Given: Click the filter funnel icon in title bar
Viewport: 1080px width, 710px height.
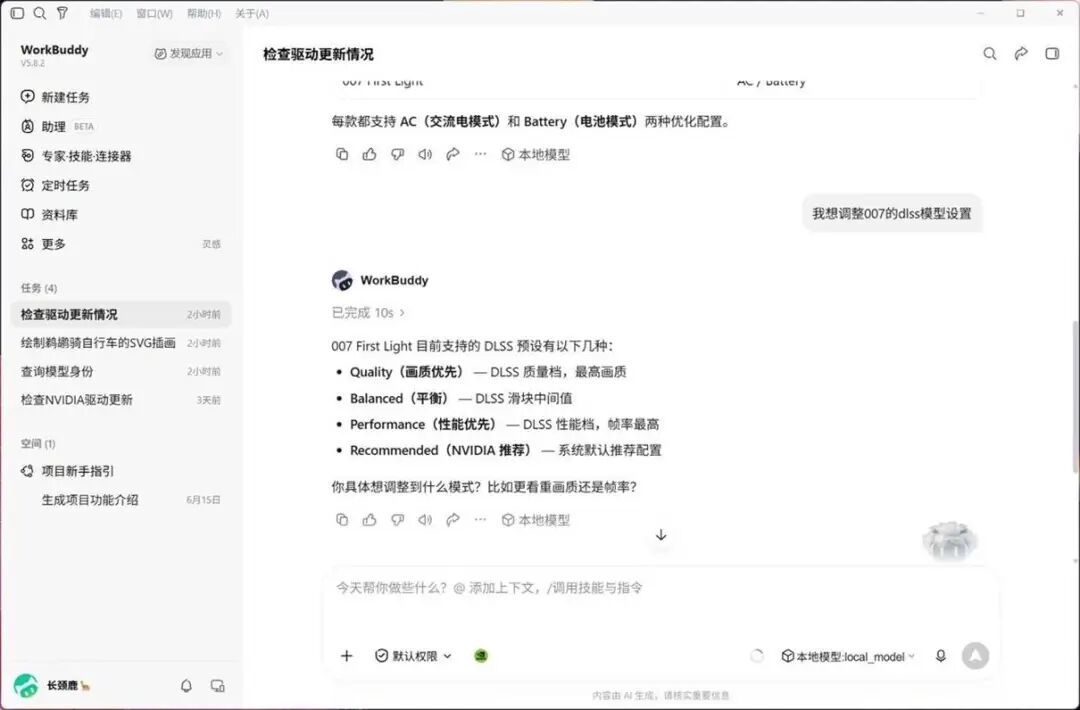Looking at the screenshot, I should (x=62, y=13).
